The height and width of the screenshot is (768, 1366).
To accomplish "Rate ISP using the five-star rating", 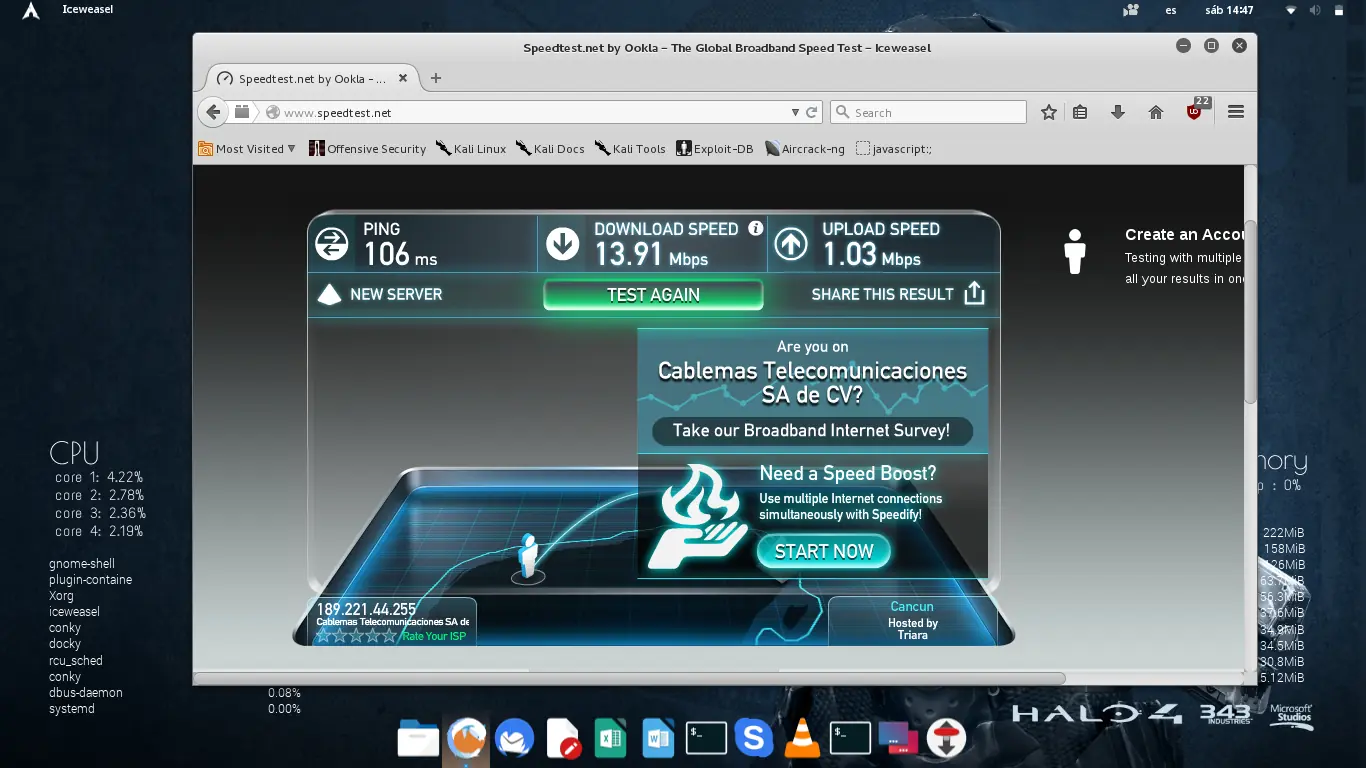I will tap(357, 635).
